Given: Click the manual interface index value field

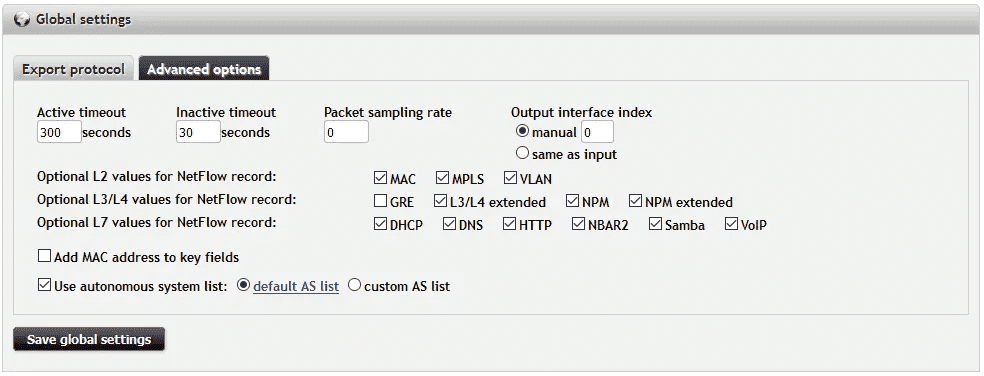Looking at the screenshot, I should coord(597,132).
